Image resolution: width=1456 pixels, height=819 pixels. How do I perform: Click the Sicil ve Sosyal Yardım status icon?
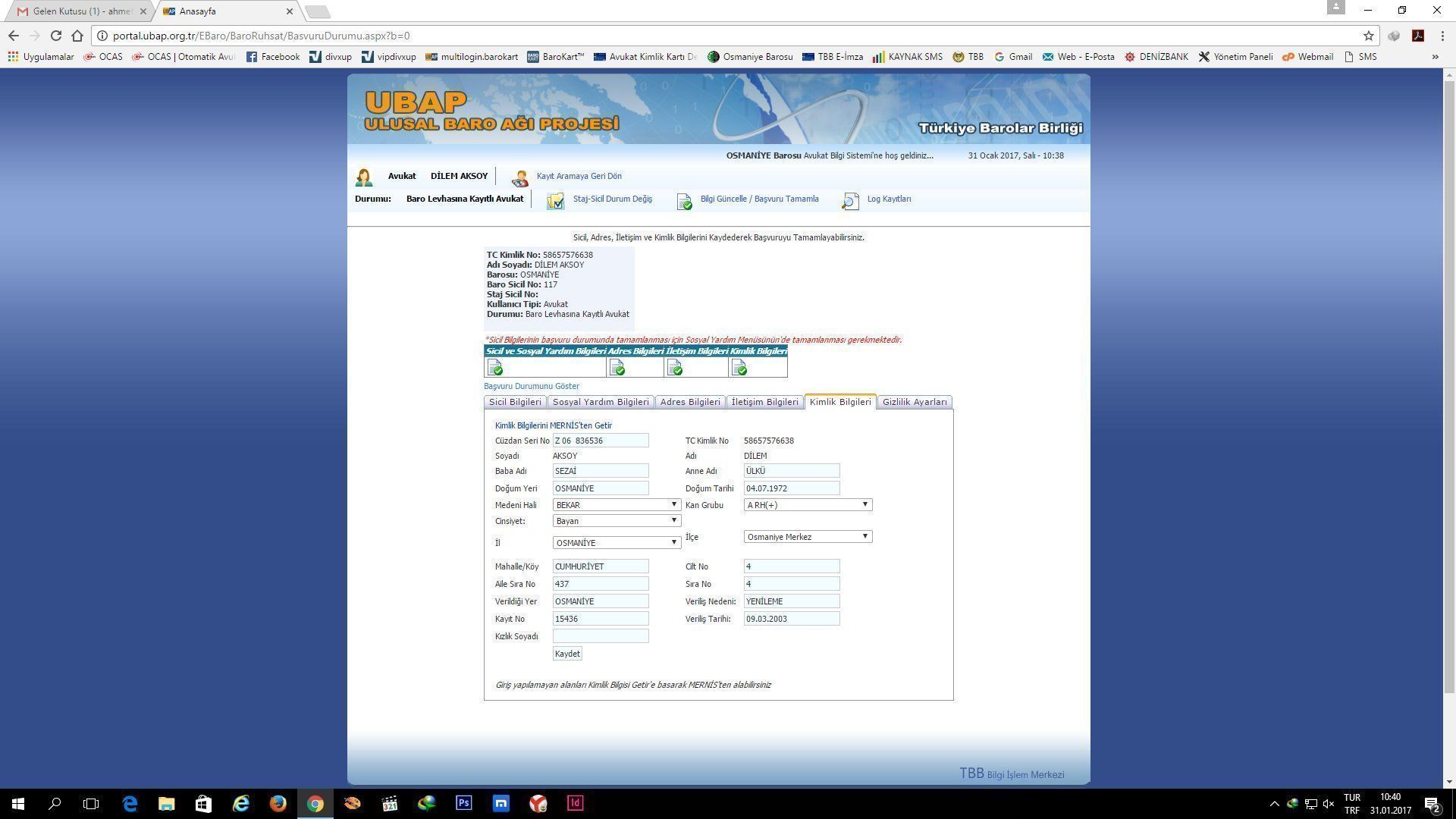[495, 368]
